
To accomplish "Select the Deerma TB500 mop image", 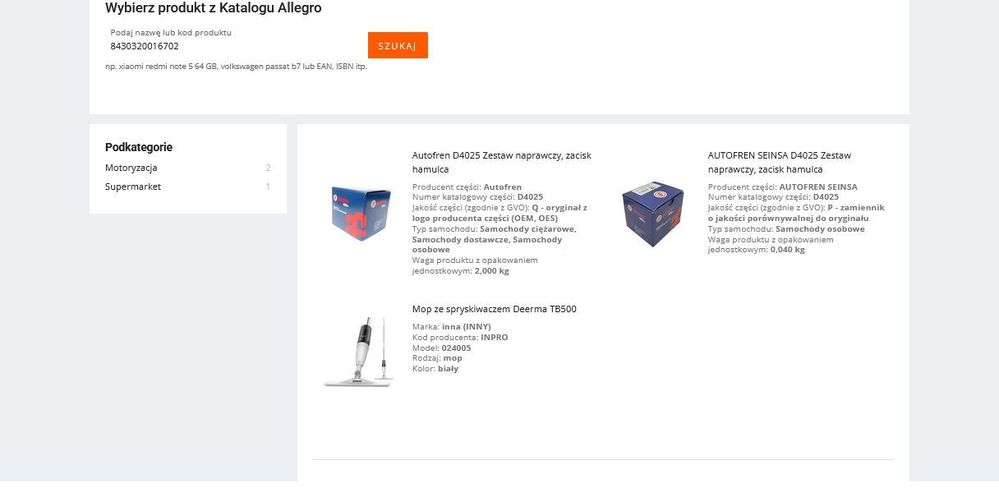I will click(x=359, y=351).
